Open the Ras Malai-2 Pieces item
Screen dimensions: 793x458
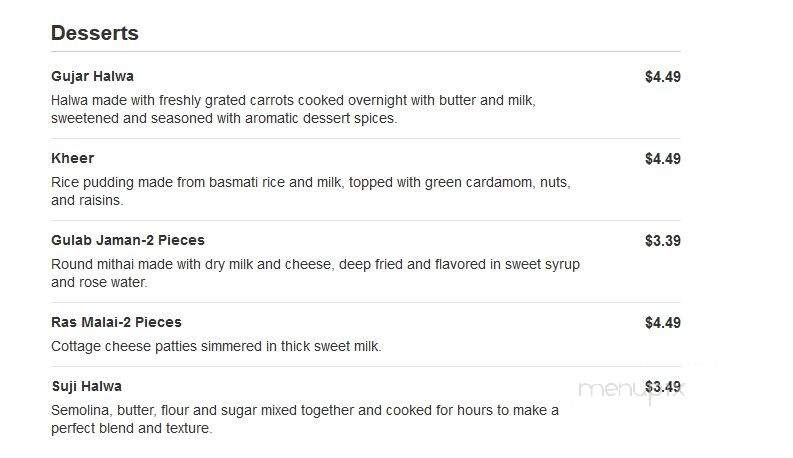click(116, 322)
